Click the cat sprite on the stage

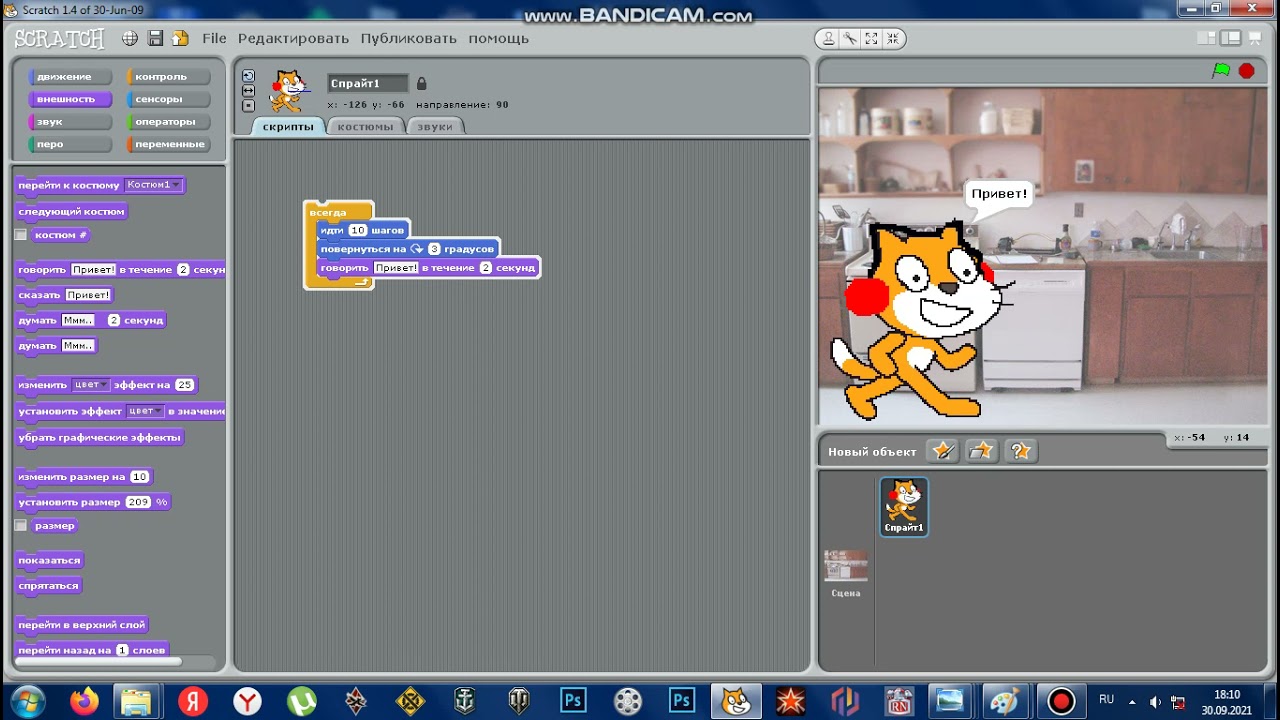[920, 320]
